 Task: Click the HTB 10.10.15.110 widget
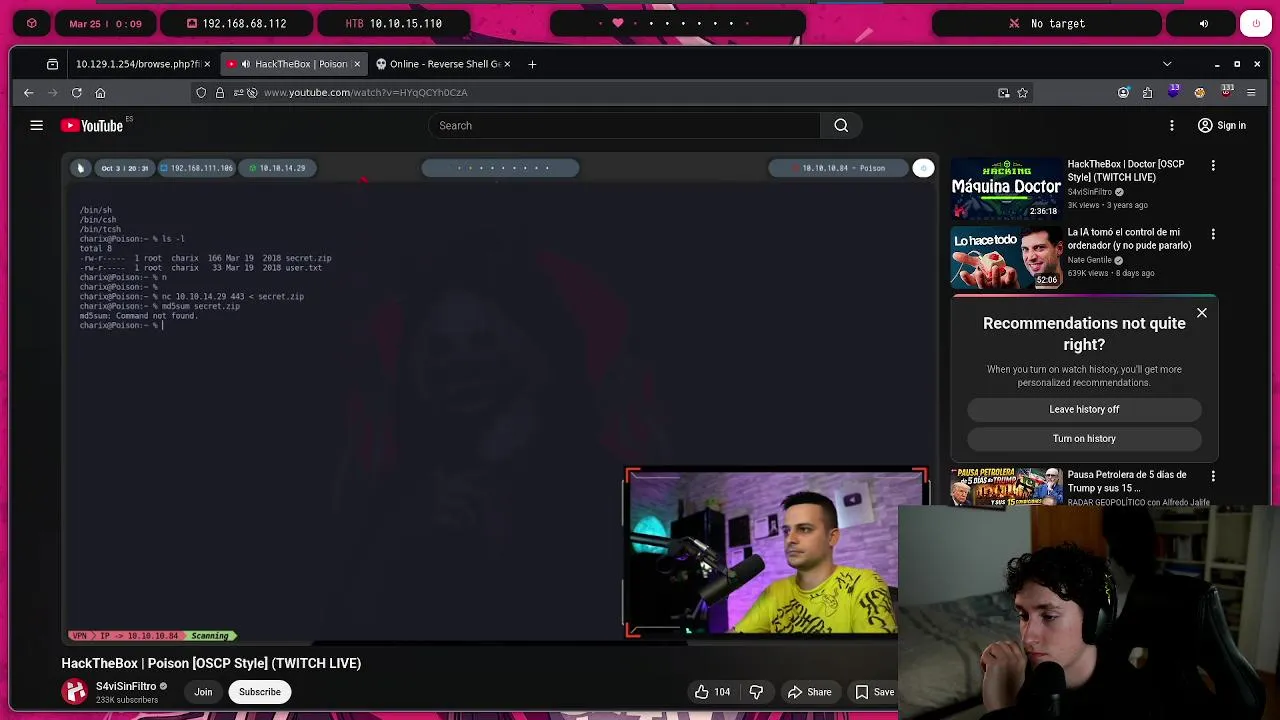[393, 23]
